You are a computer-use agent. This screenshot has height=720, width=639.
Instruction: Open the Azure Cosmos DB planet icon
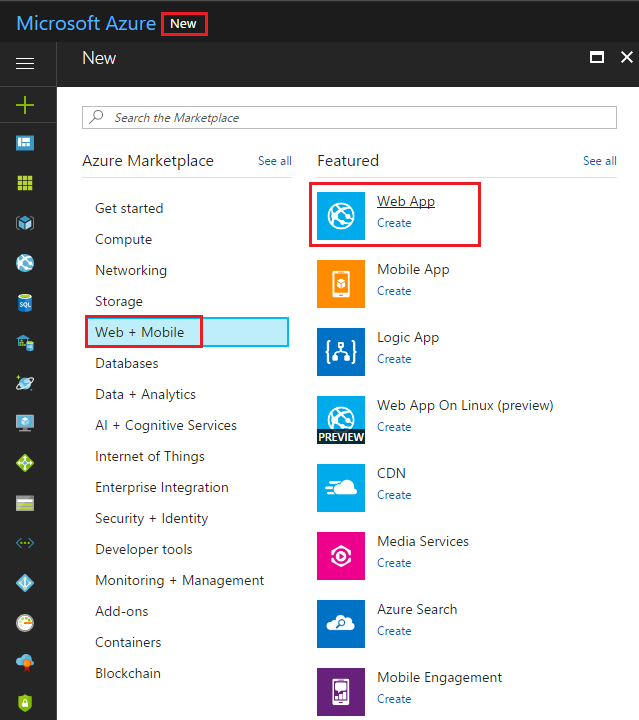[25, 382]
